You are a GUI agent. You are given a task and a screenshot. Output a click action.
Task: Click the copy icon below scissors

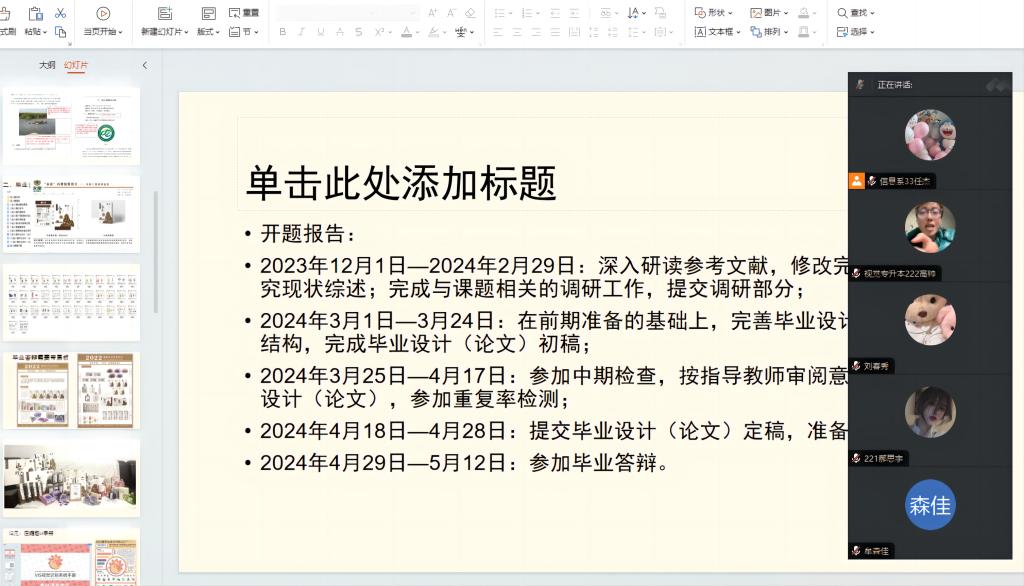[60, 32]
